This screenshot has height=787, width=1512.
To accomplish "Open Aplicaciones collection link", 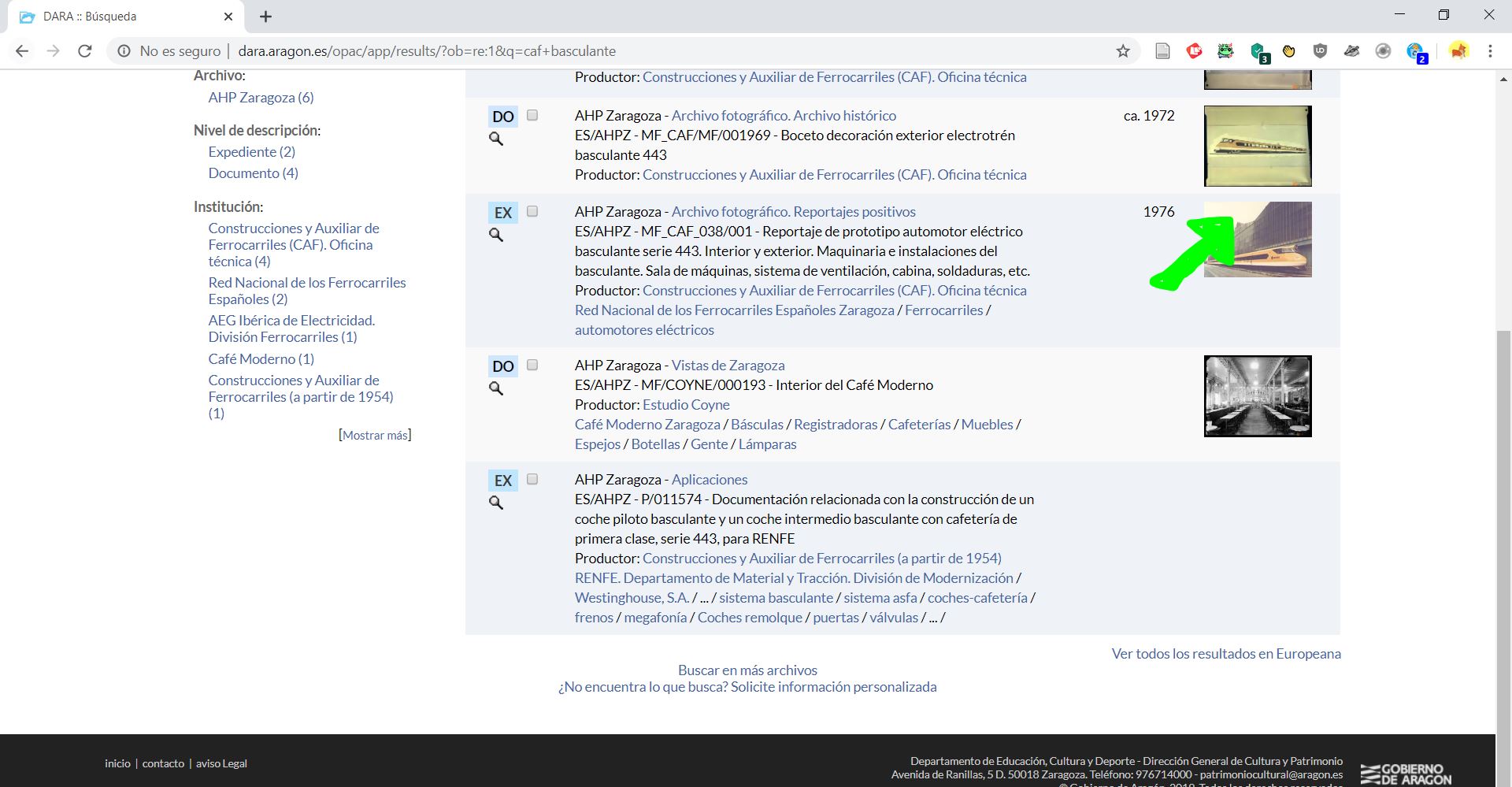I will [709, 480].
